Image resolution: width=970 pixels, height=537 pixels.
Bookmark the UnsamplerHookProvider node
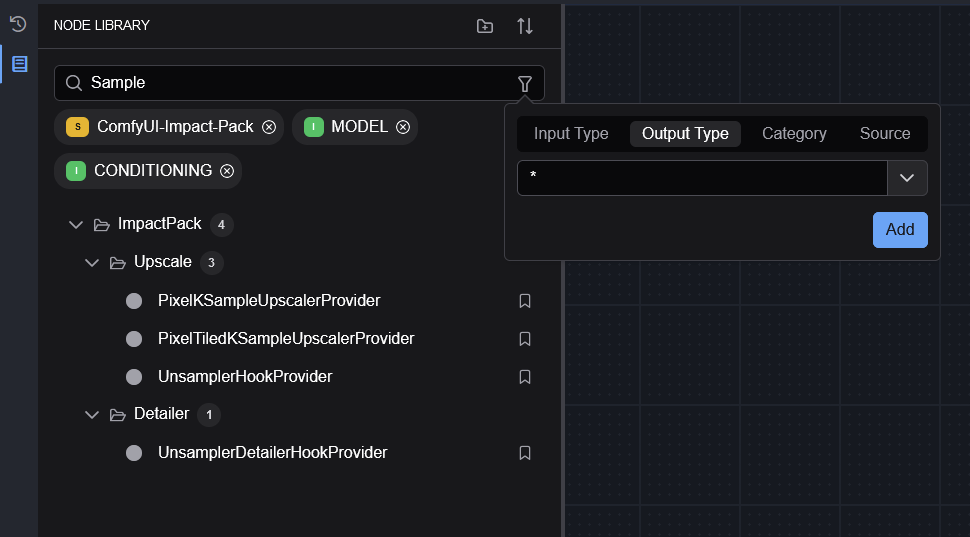point(525,377)
